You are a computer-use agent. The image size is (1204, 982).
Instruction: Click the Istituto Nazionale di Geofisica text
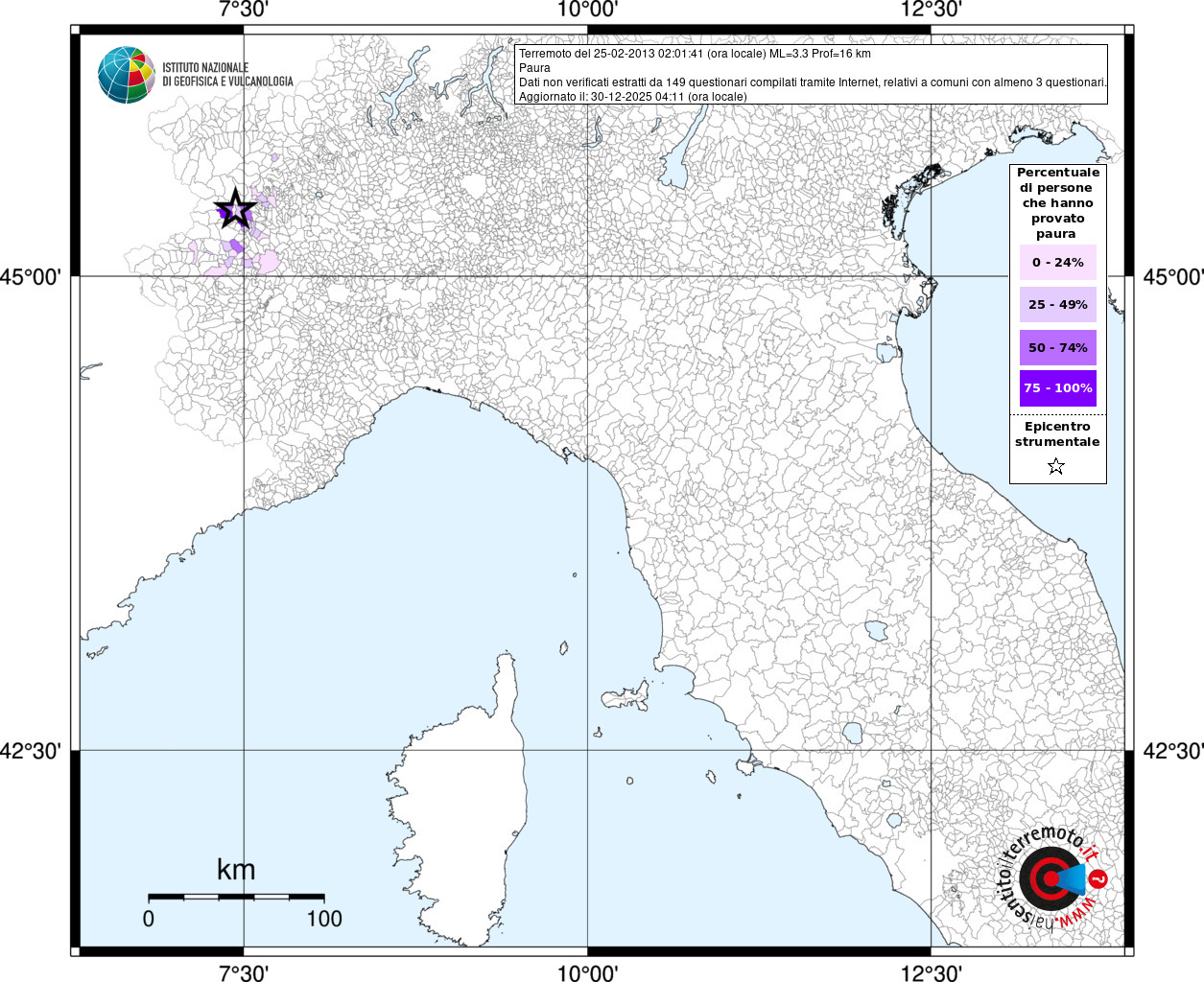[227, 75]
